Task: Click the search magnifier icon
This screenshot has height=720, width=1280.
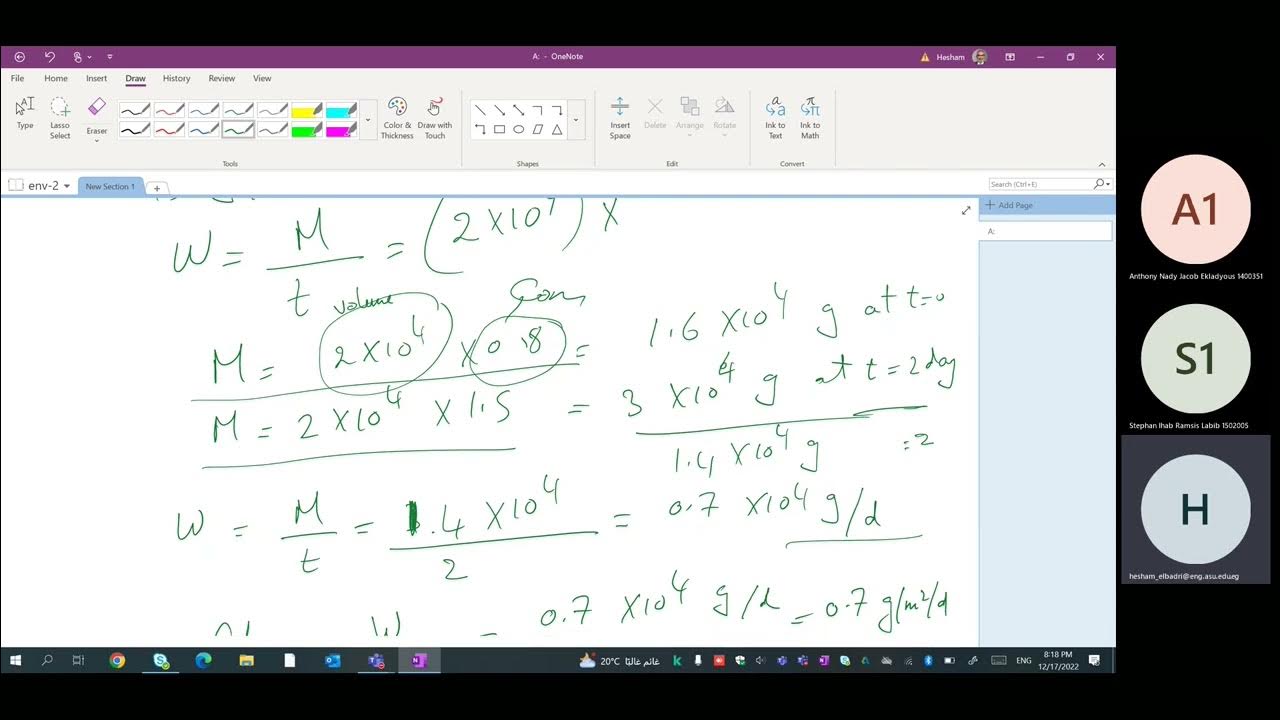Action: [1099, 184]
